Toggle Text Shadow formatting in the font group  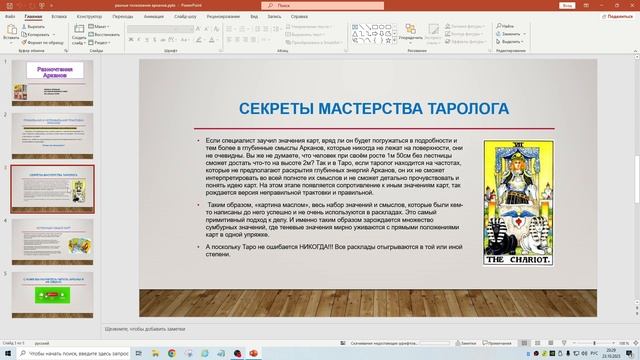155,40
